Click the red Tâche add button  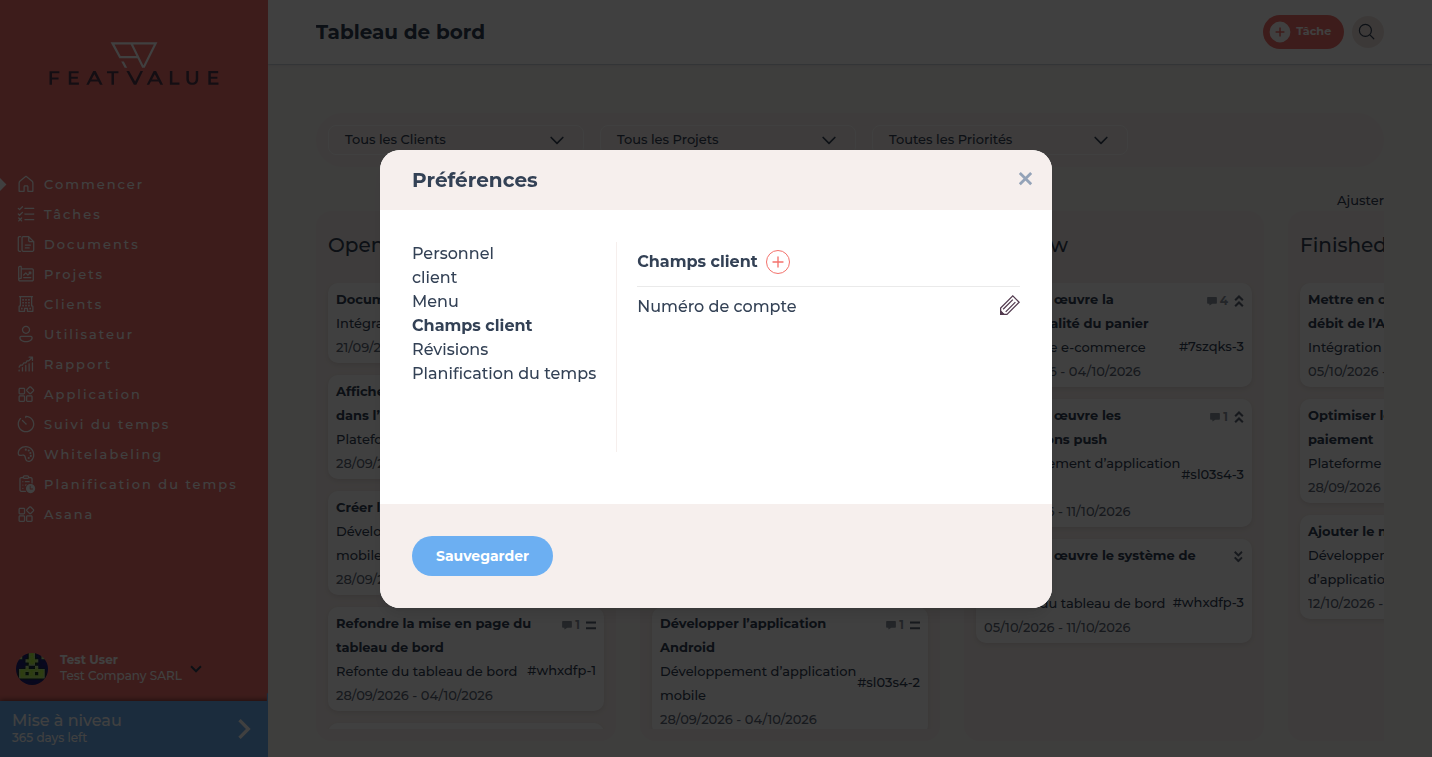[1303, 32]
